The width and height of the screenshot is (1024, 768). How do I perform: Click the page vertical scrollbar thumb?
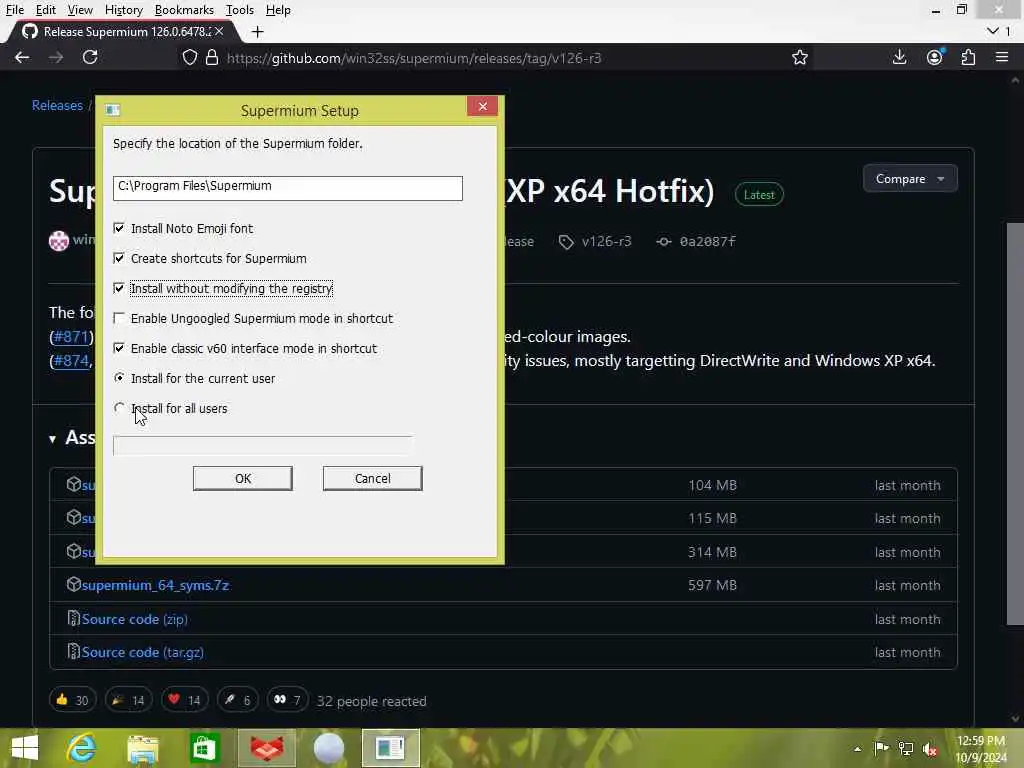point(1015,423)
